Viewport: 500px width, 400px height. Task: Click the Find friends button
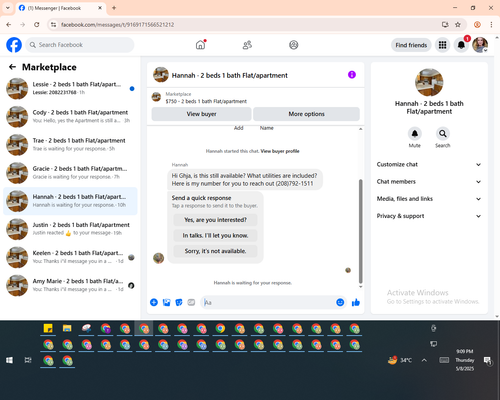[x=411, y=45]
